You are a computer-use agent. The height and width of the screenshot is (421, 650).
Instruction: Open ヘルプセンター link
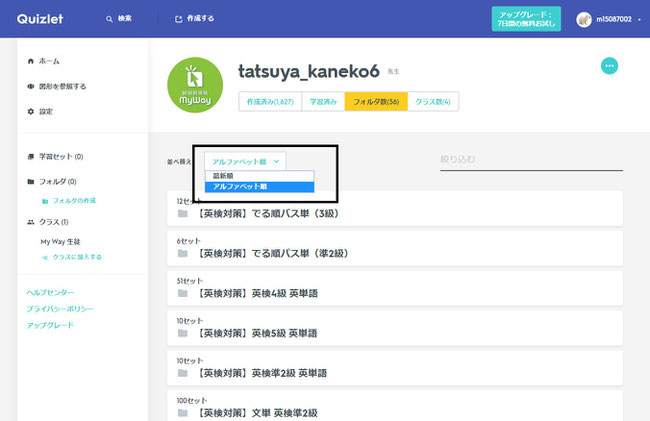(x=50, y=293)
